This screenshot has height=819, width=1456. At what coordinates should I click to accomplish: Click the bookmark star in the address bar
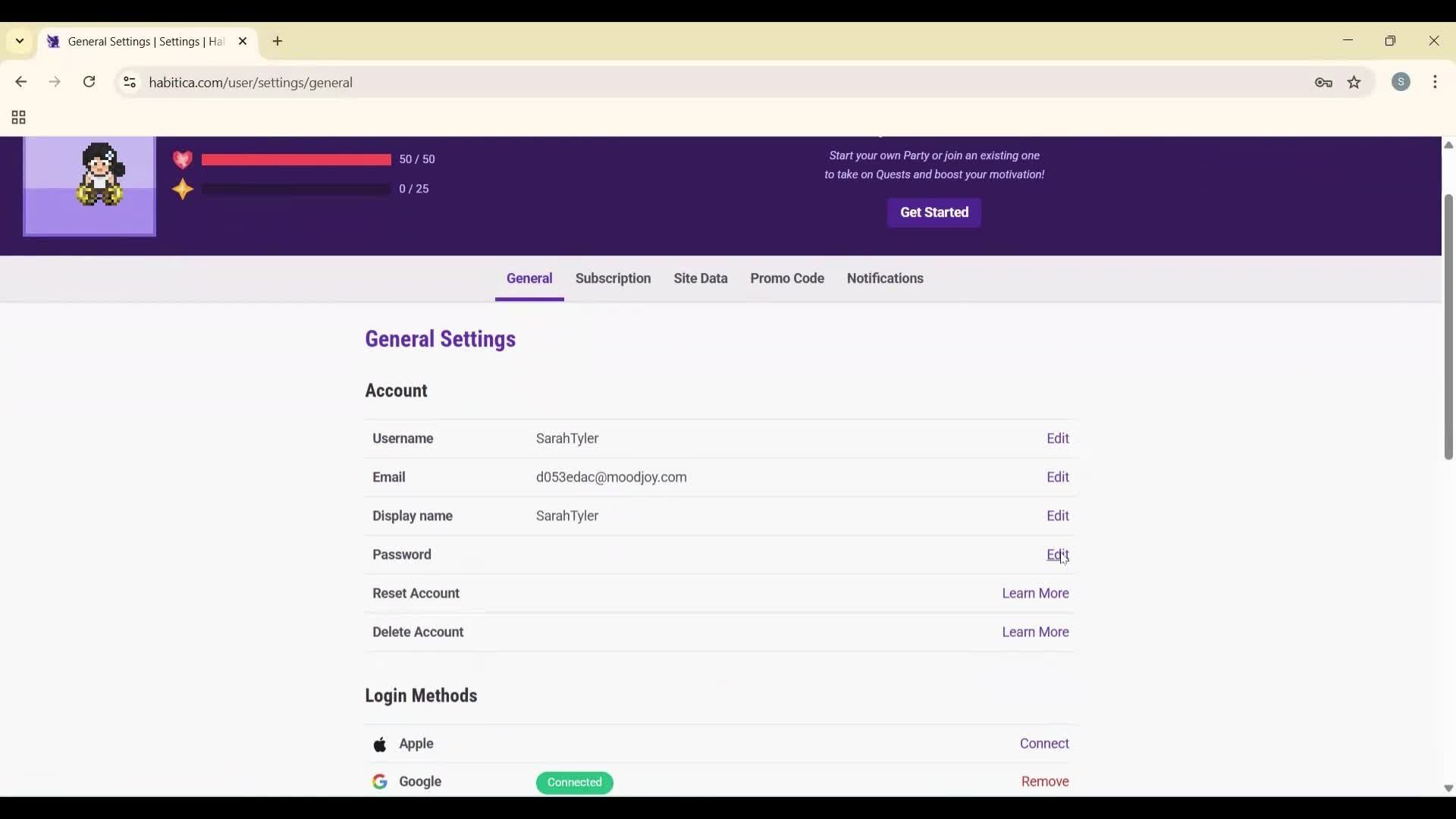pos(1355,83)
